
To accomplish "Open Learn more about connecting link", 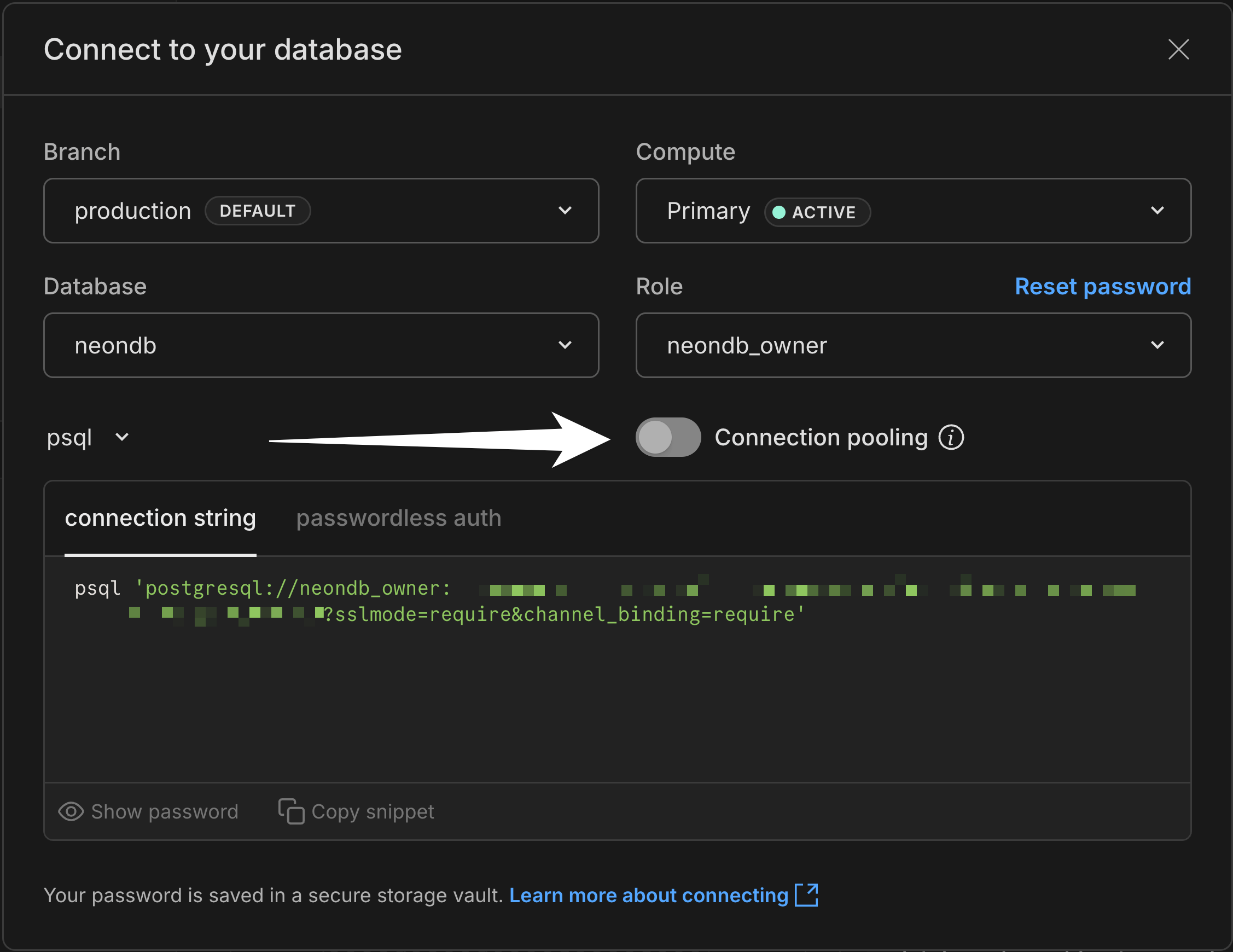I will click(664, 895).
